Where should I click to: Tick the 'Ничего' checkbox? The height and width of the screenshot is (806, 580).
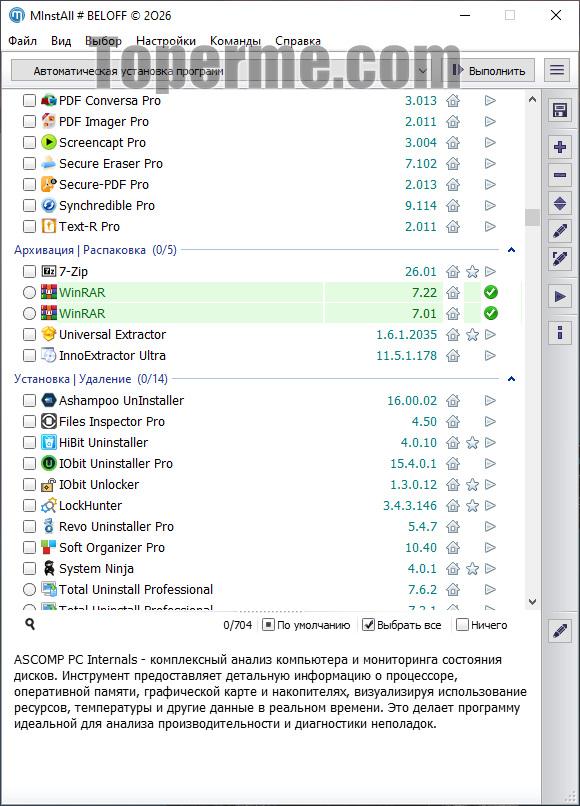click(x=462, y=625)
